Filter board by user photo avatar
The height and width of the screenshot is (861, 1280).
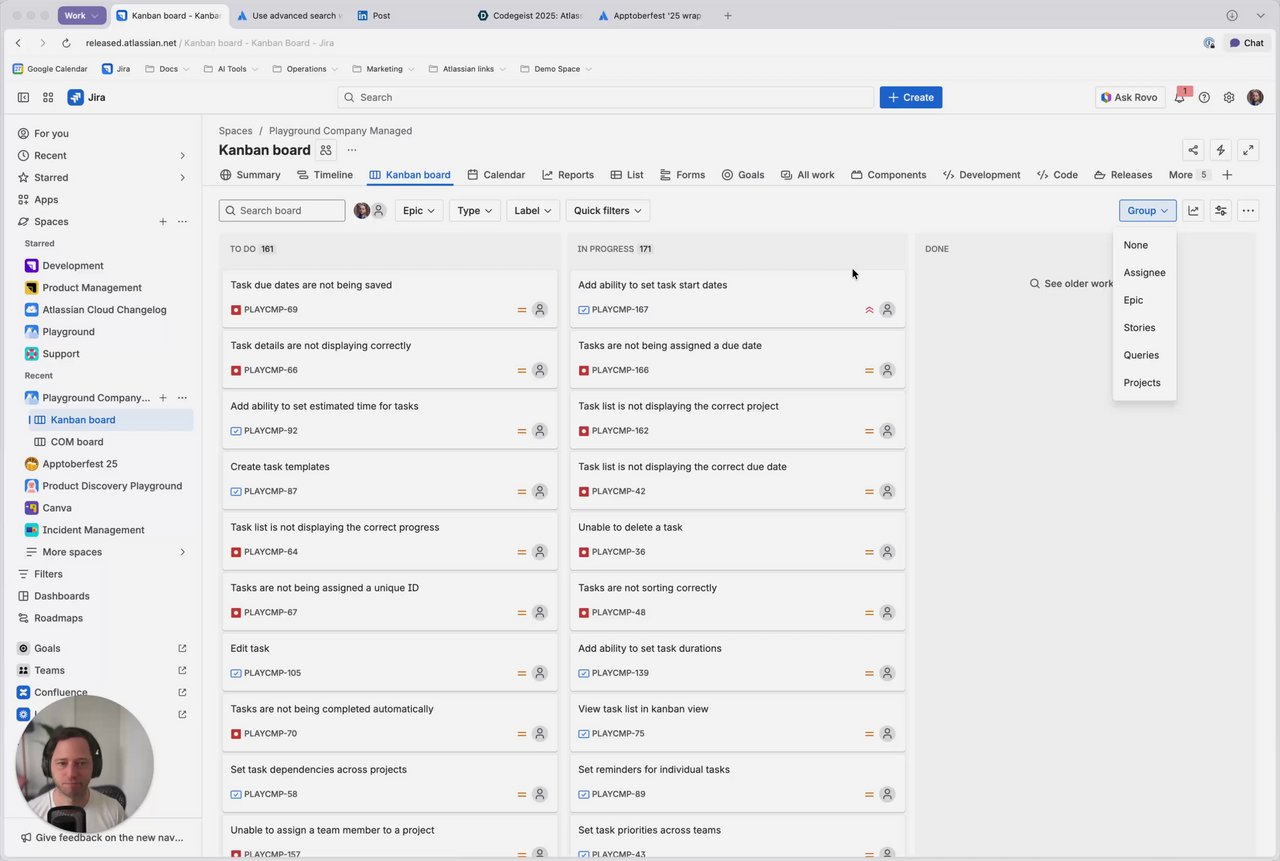click(x=362, y=211)
